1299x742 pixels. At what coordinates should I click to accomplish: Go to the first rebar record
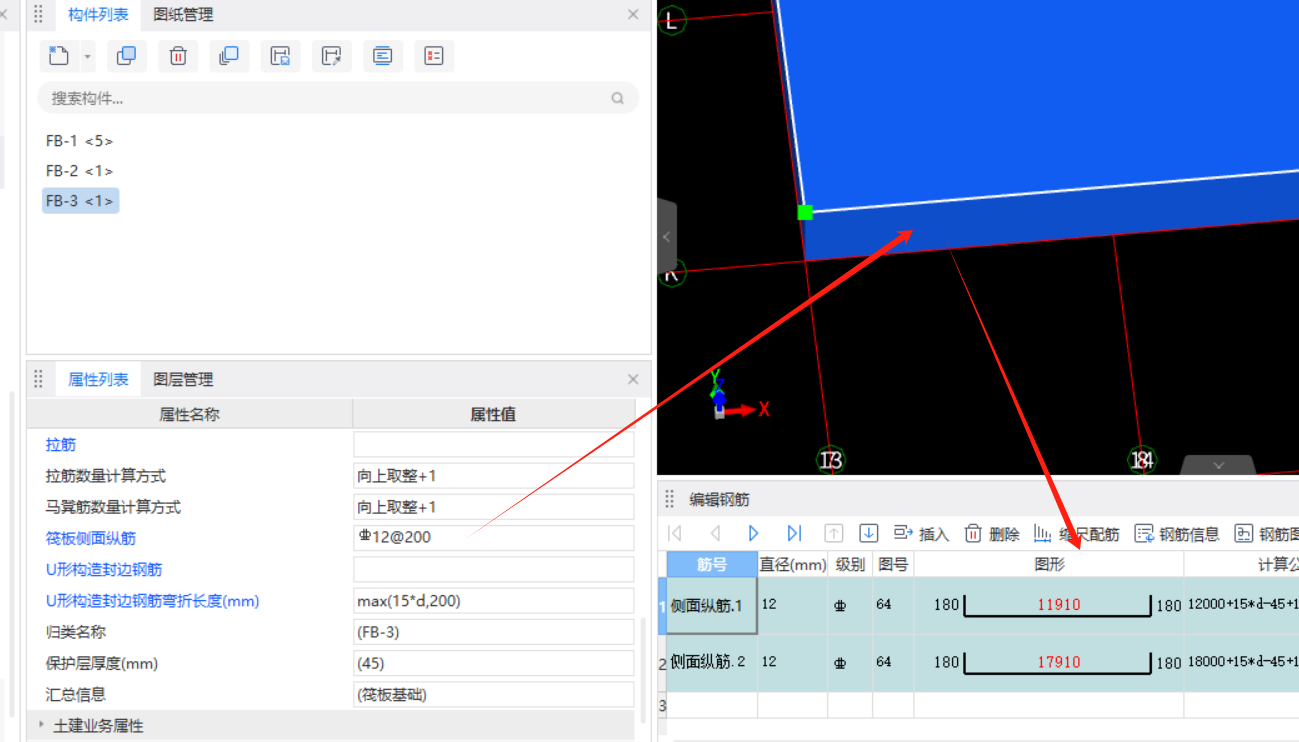click(x=675, y=534)
